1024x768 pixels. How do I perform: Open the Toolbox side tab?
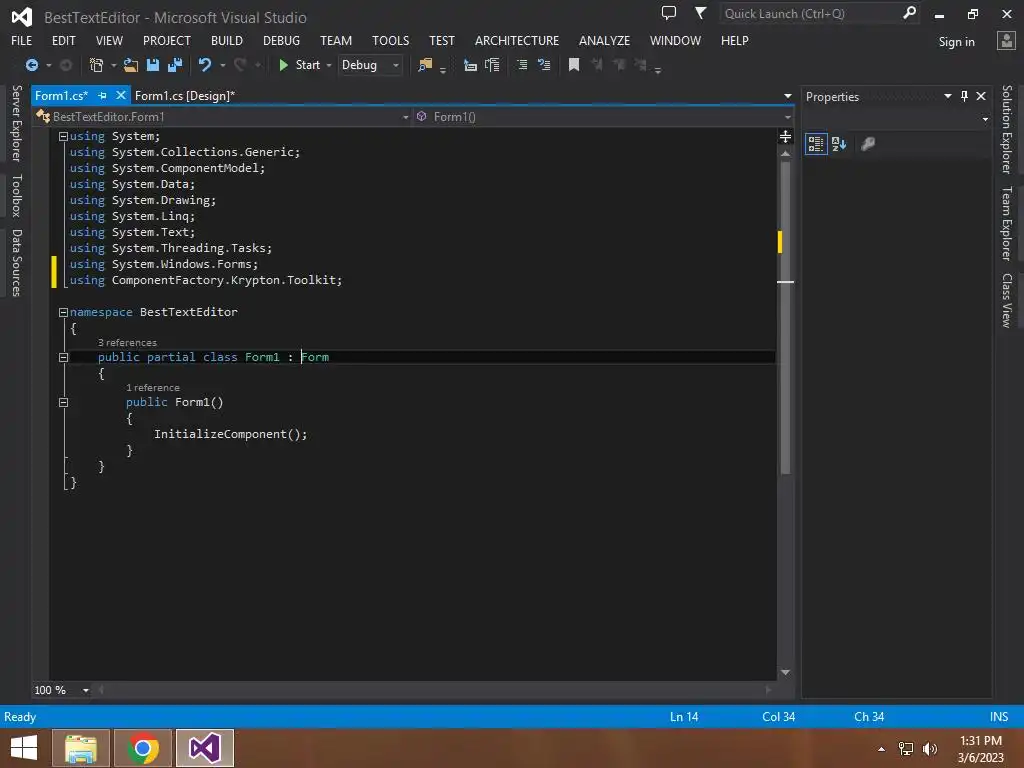point(16,195)
